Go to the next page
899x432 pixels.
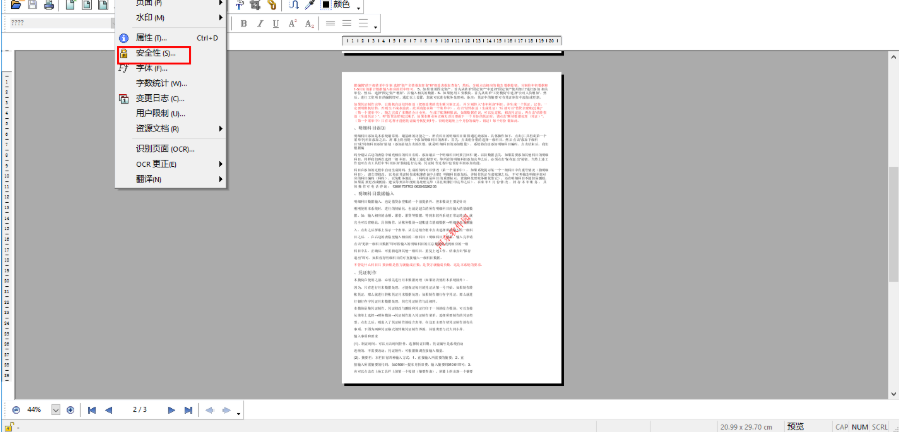tap(171, 410)
